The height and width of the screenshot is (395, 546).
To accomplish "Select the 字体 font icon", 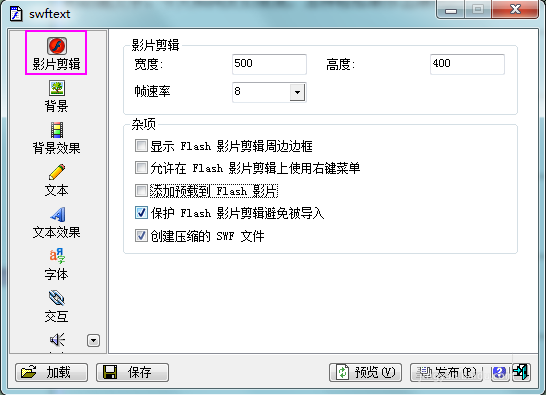I will coord(57,256).
